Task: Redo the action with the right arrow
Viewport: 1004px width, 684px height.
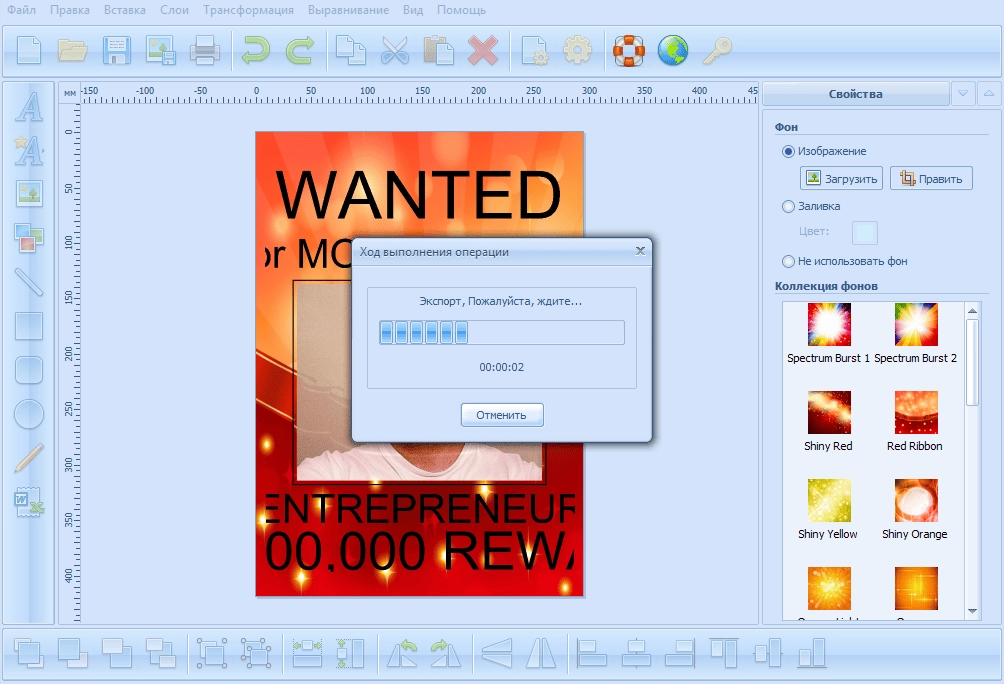Action: pos(300,51)
